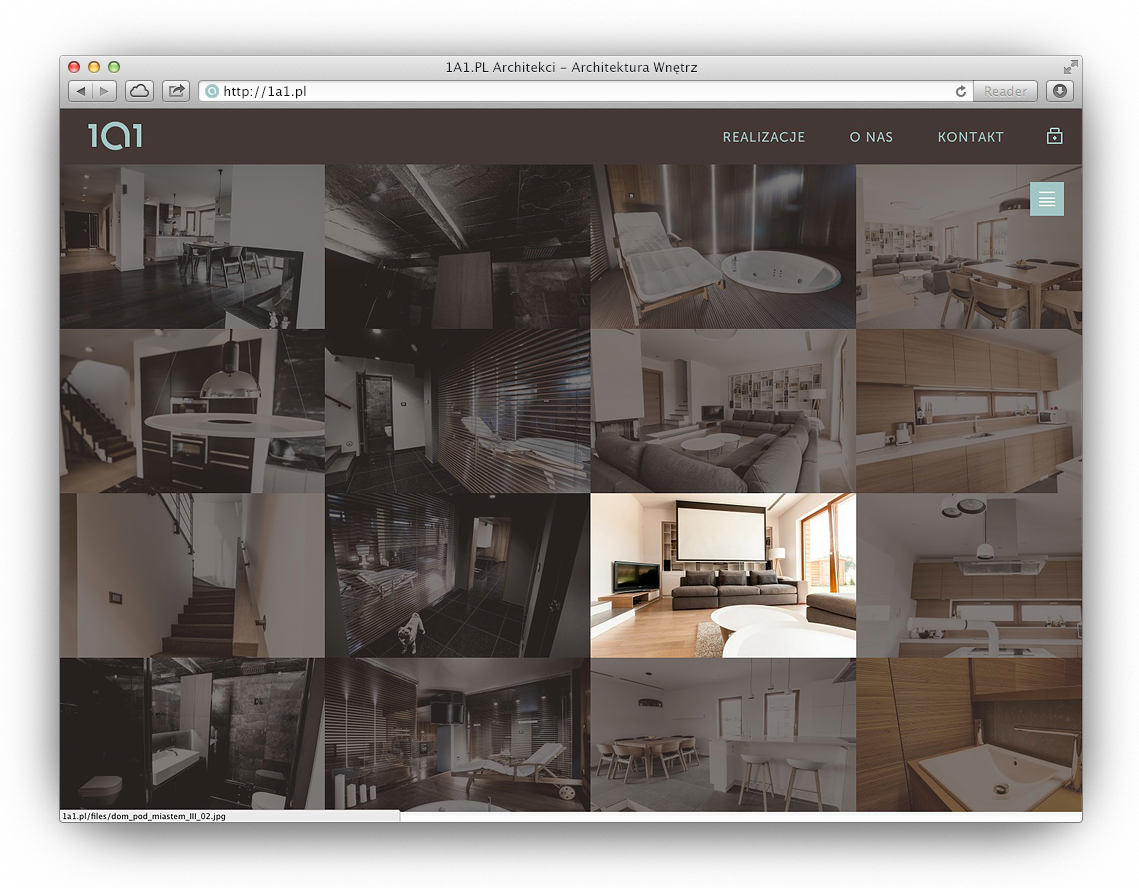Click the fullscreen arrows in title bar
This screenshot has height=888, width=1139.
1070,68
